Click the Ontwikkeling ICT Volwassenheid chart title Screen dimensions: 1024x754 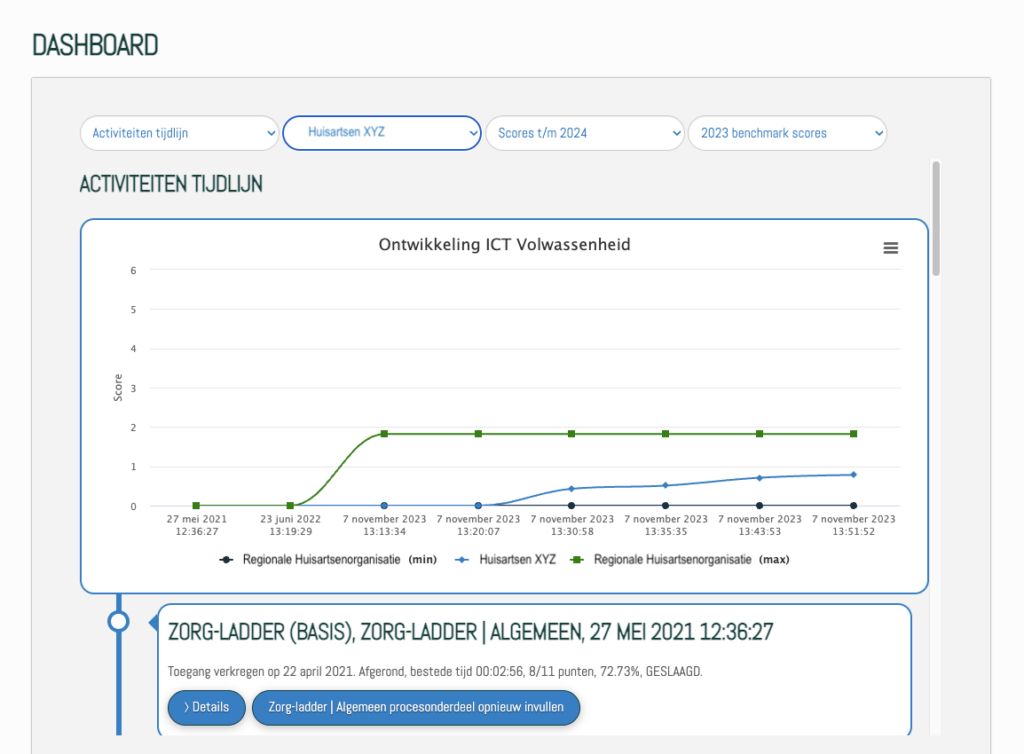point(504,244)
